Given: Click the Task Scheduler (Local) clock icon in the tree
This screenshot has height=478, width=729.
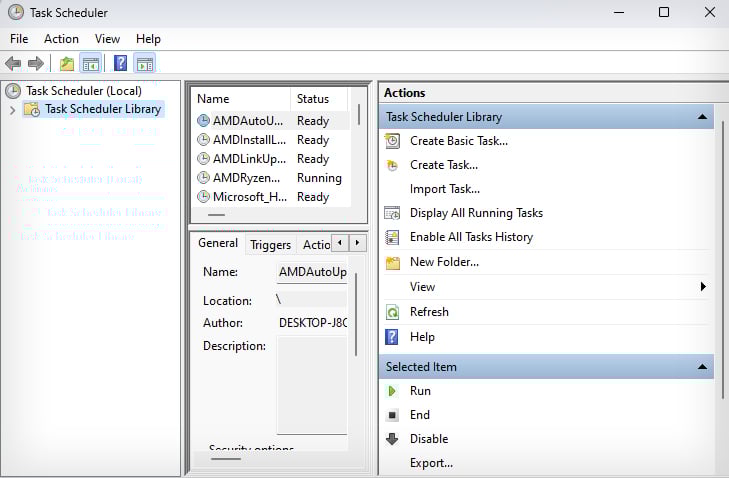Looking at the screenshot, I should click(13, 91).
